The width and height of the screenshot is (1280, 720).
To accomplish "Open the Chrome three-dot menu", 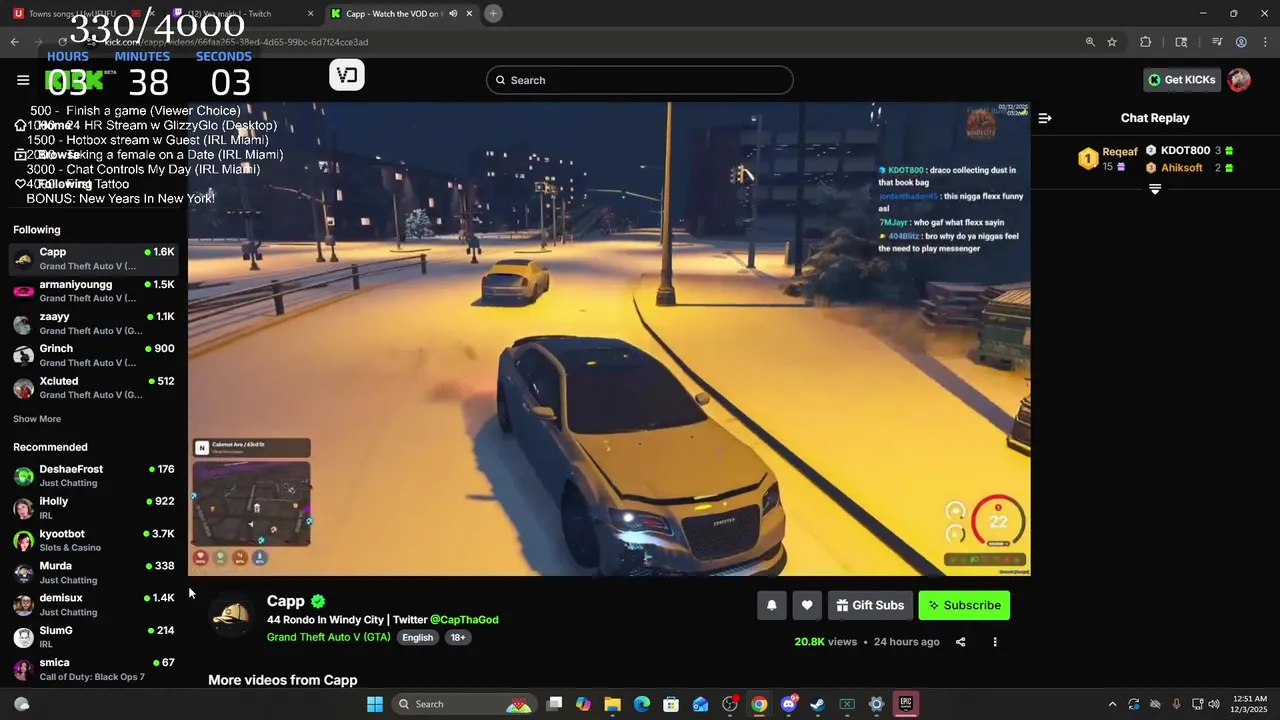I will pos(1264,42).
